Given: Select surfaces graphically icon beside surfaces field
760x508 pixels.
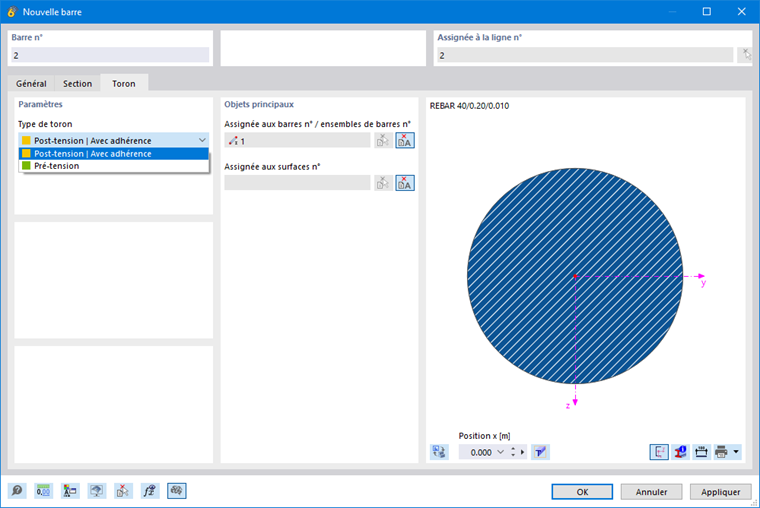Looking at the screenshot, I should (x=383, y=183).
